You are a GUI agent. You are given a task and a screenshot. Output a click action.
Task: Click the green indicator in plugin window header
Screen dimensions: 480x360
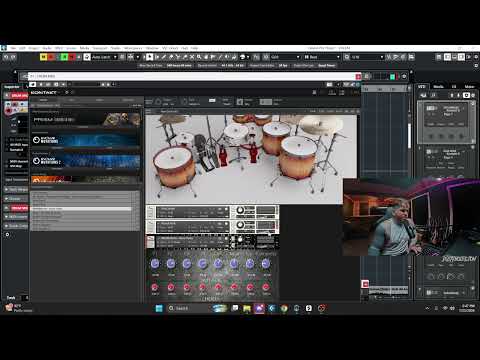392,77
